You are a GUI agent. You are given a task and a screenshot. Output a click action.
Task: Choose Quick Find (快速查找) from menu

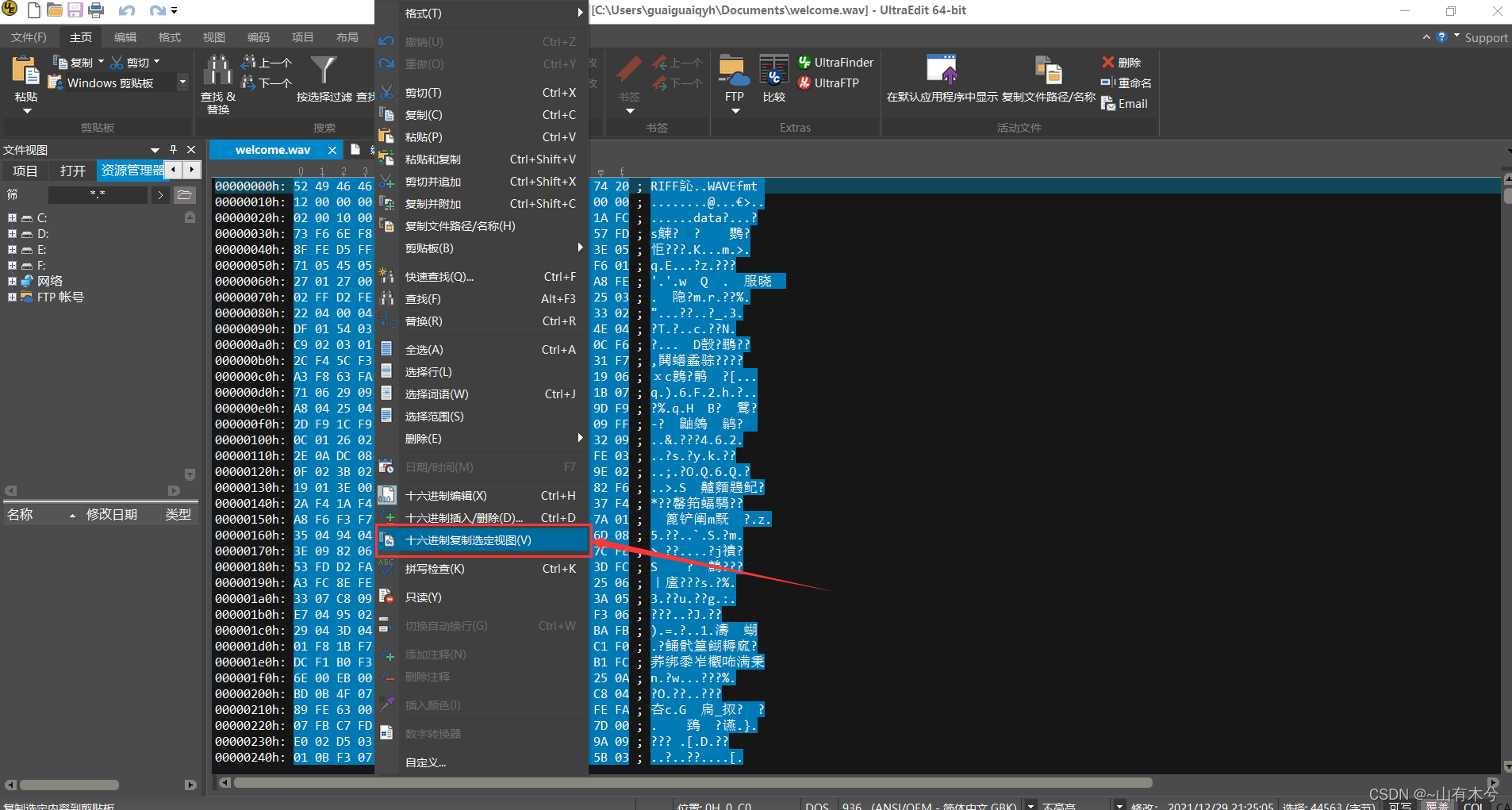(482, 277)
